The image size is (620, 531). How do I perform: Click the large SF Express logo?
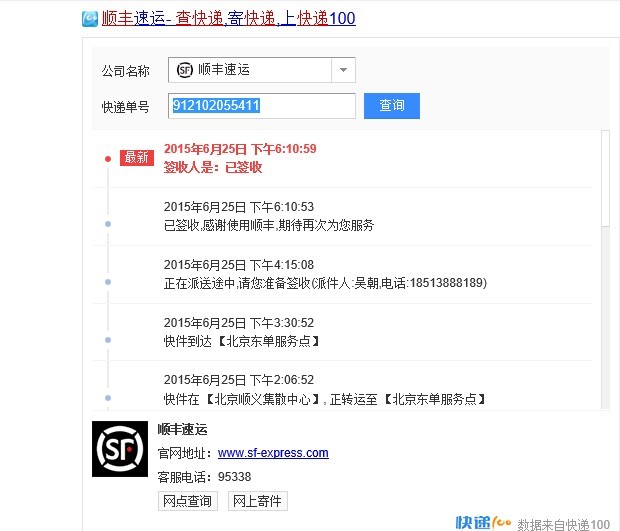click(x=119, y=449)
